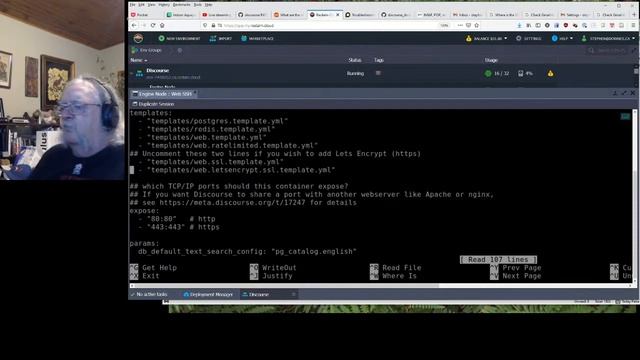The image size is (640, 360).
Task: Click the meta.discourse.org URL line in terminal
Action: point(243,202)
